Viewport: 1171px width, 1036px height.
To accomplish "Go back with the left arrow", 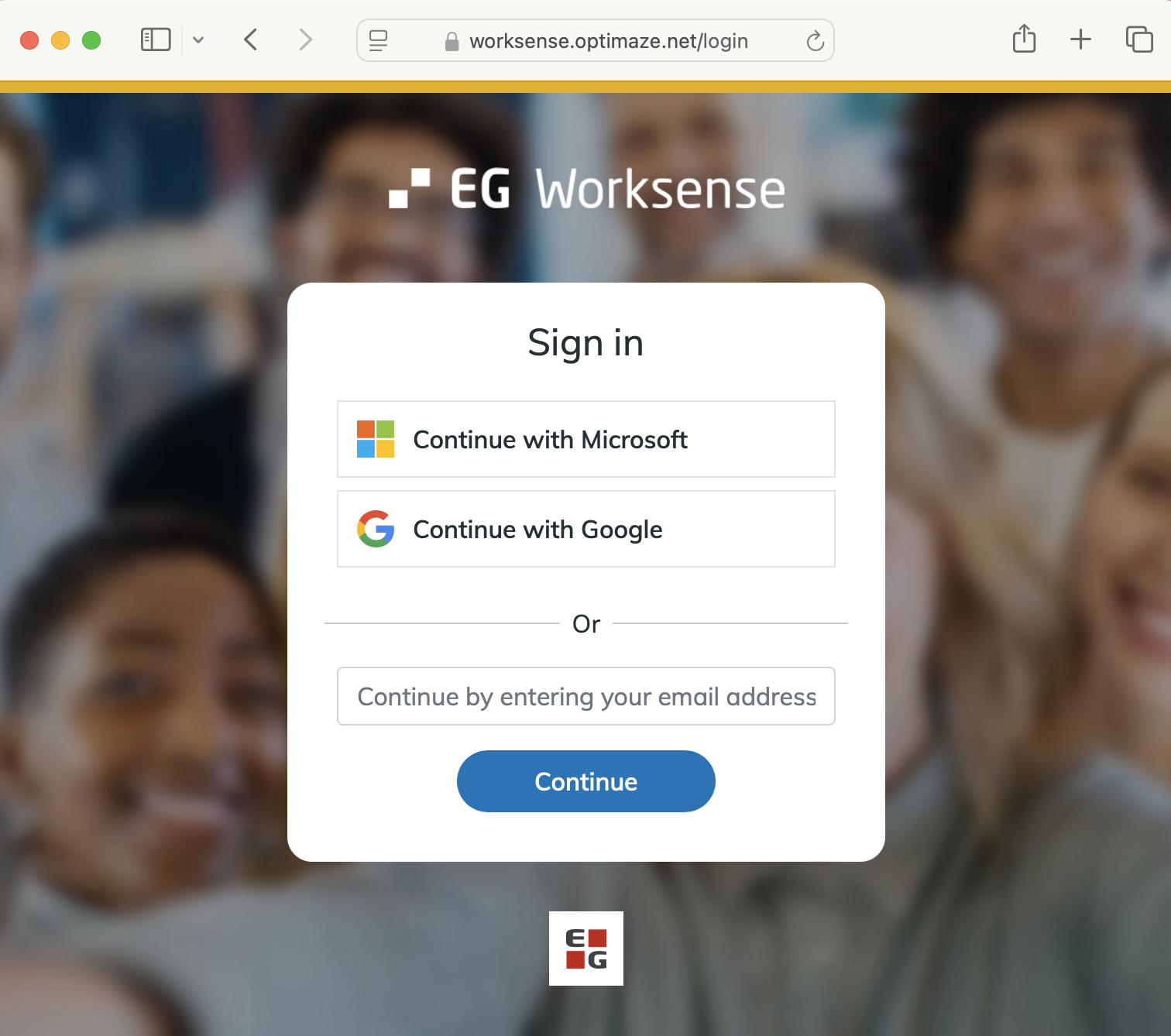I will coord(250,39).
